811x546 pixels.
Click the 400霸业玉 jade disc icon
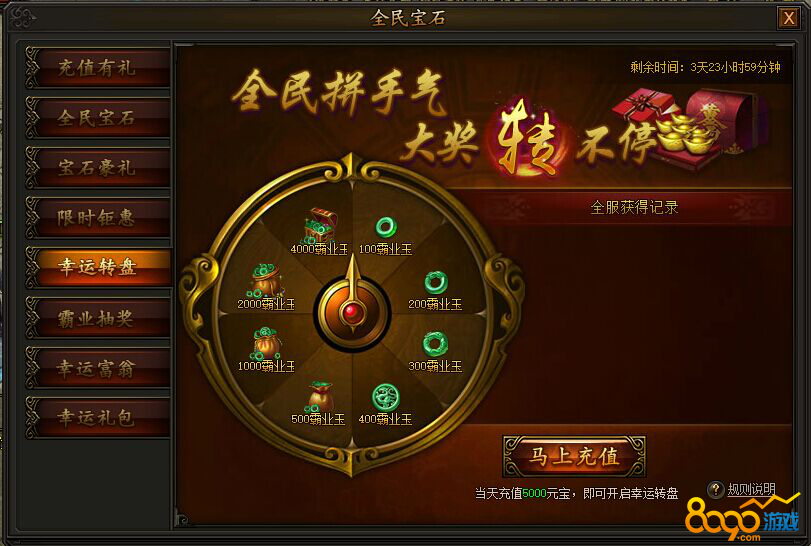(386, 398)
